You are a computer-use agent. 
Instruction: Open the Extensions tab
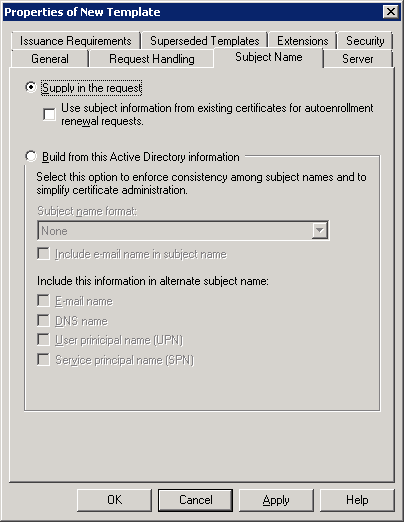[303, 41]
